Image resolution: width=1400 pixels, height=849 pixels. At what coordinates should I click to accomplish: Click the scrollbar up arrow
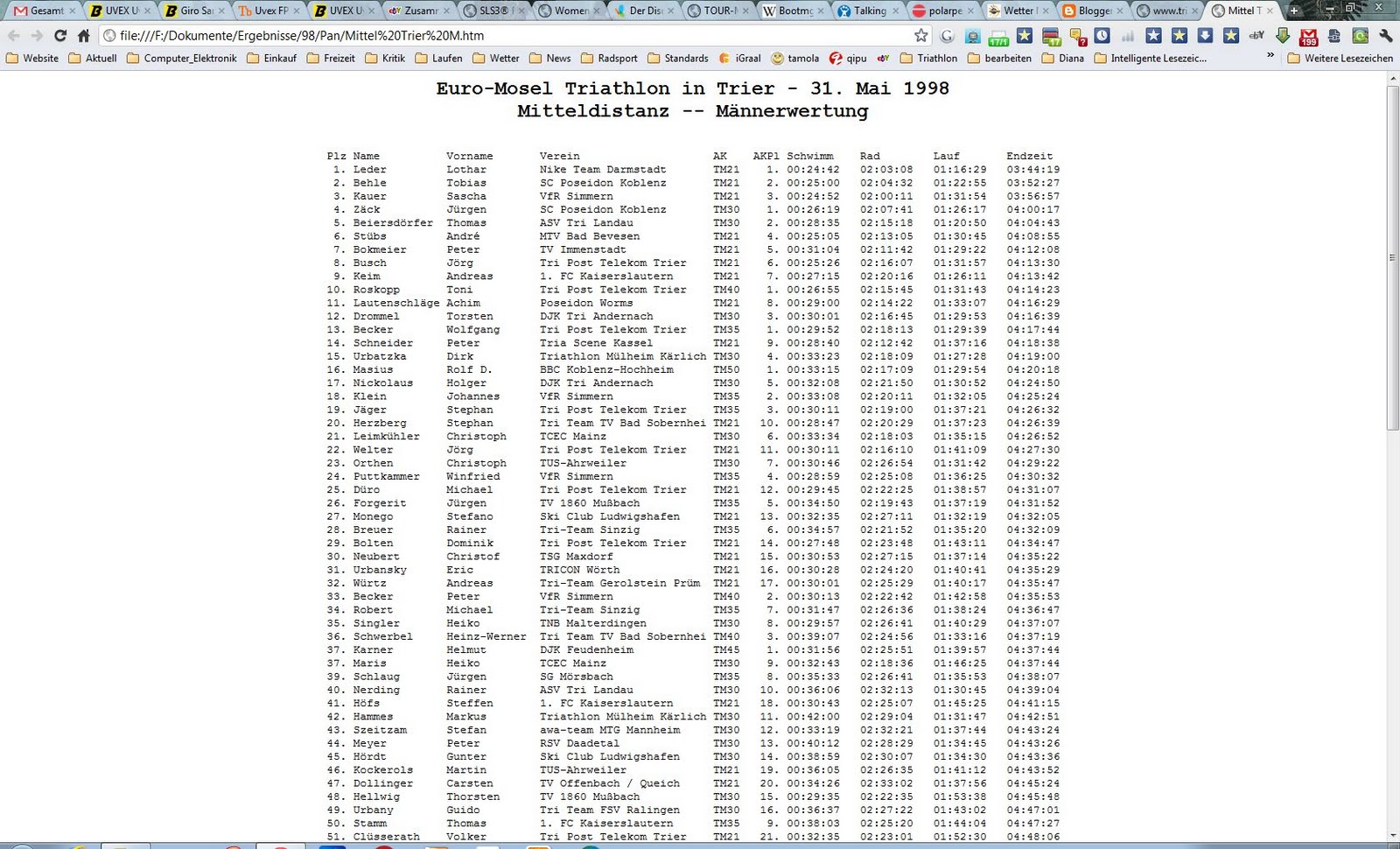pos(1392,79)
